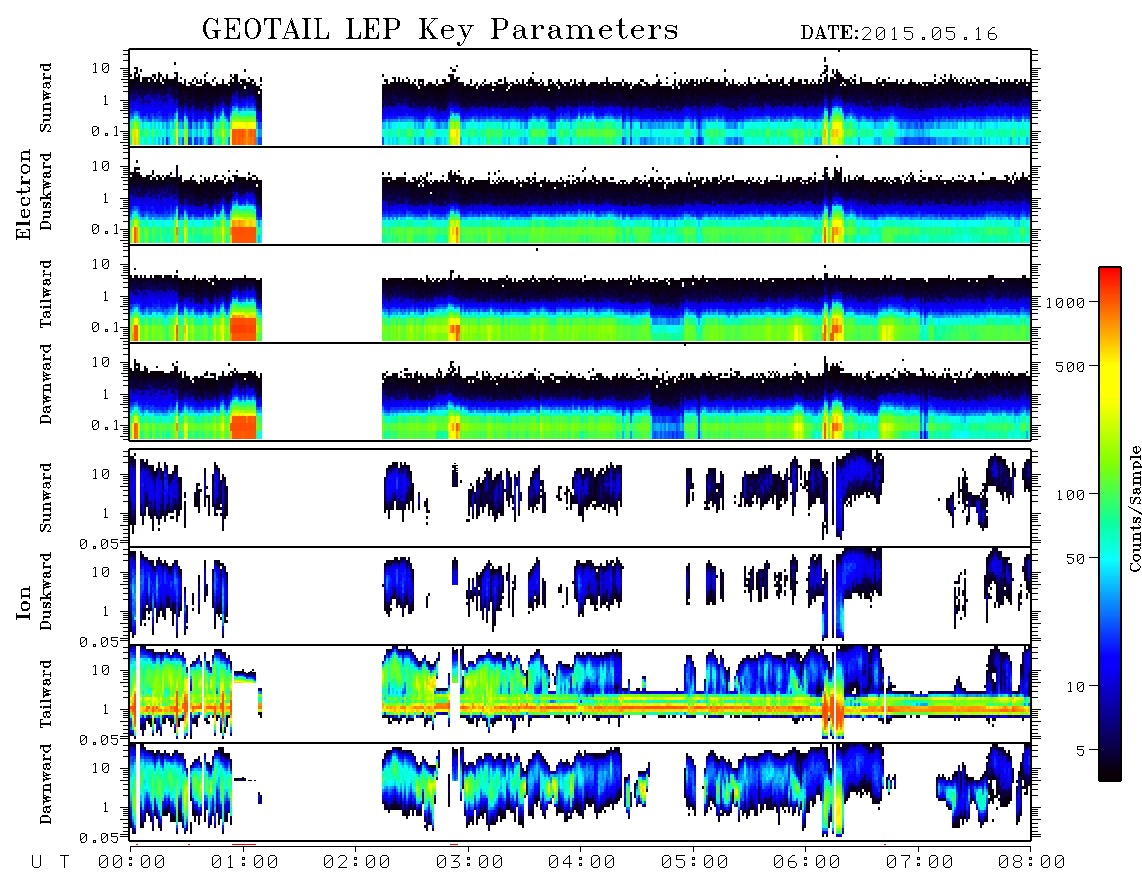Click the Ion 'Sunward' panel label
Image resolution: width=1142 pixels, height=880 pixels.
point(46,498)
